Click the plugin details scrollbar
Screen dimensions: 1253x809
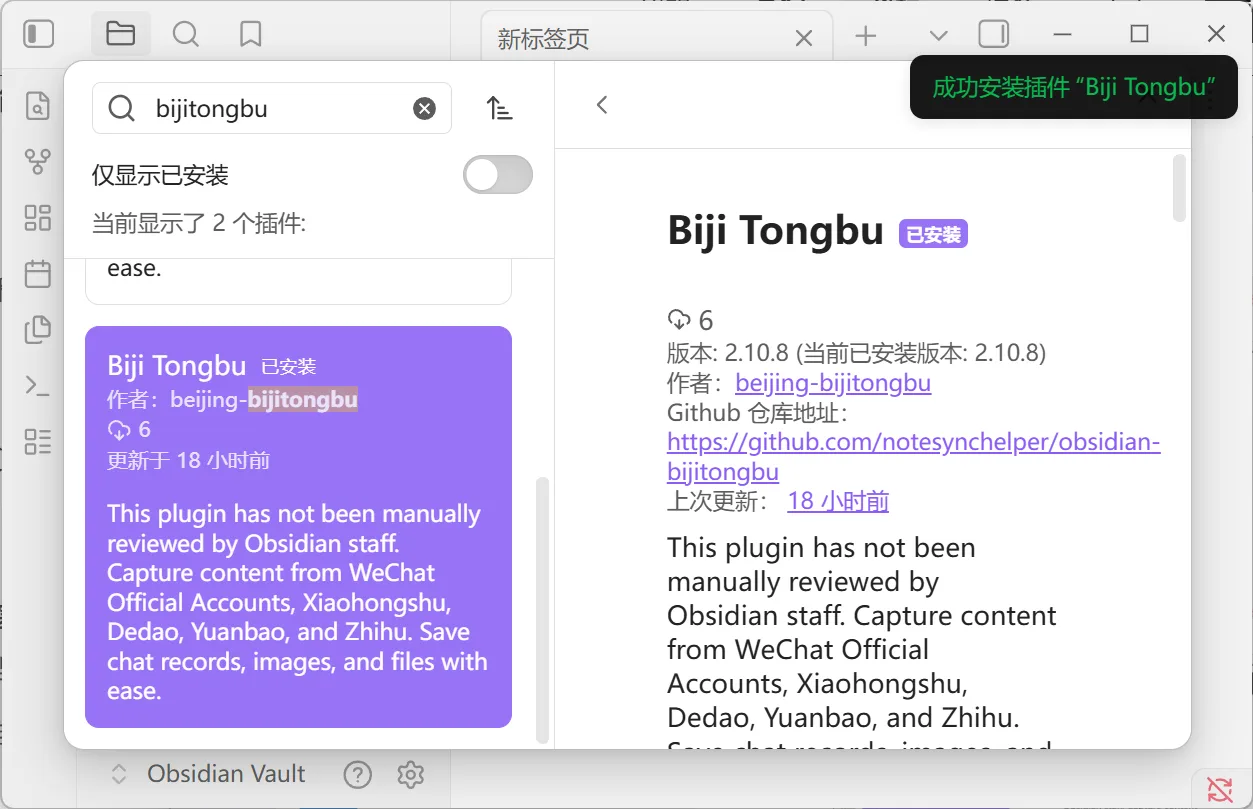tap(1179, 188)
